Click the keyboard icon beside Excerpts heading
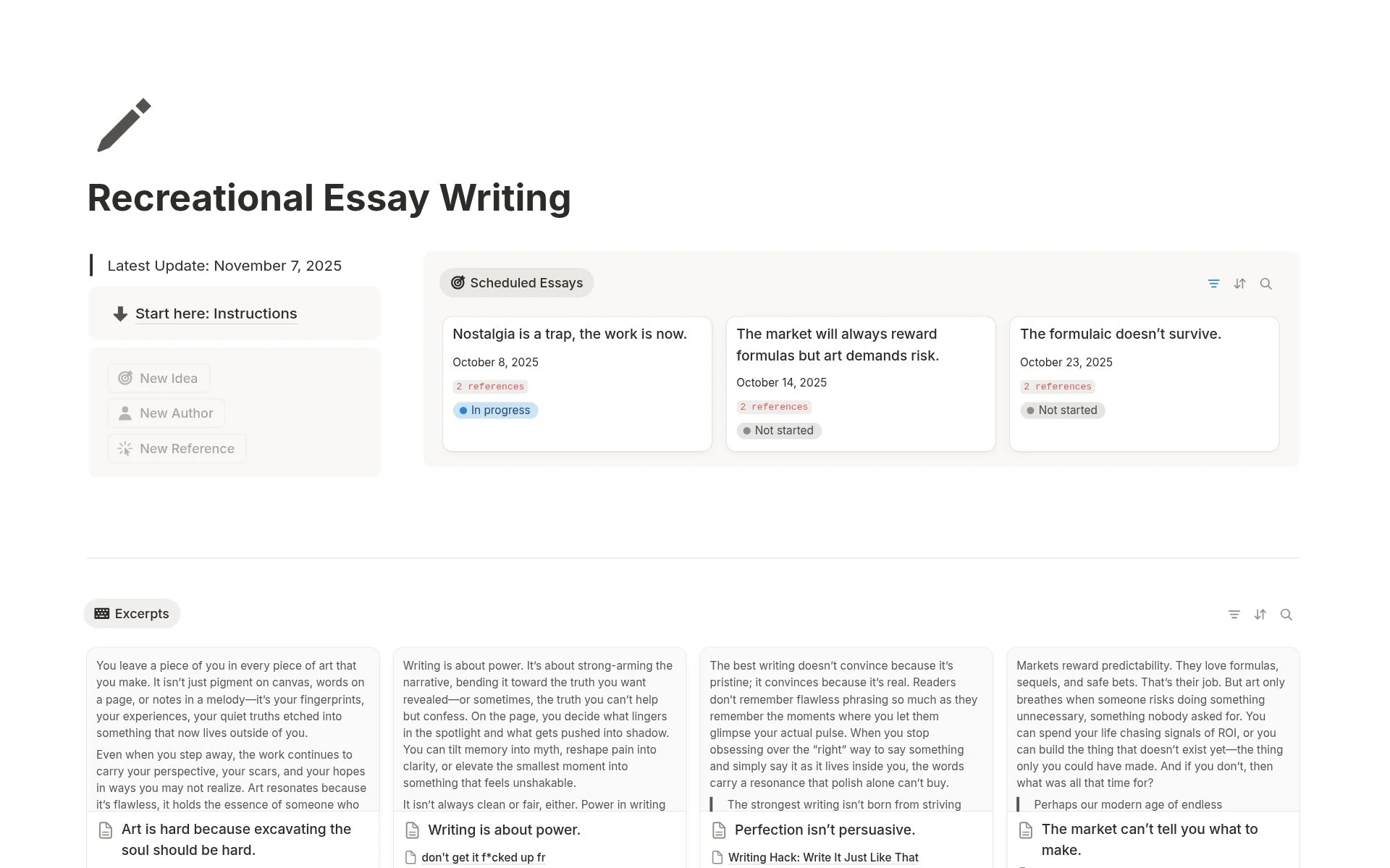 (102, 613)
